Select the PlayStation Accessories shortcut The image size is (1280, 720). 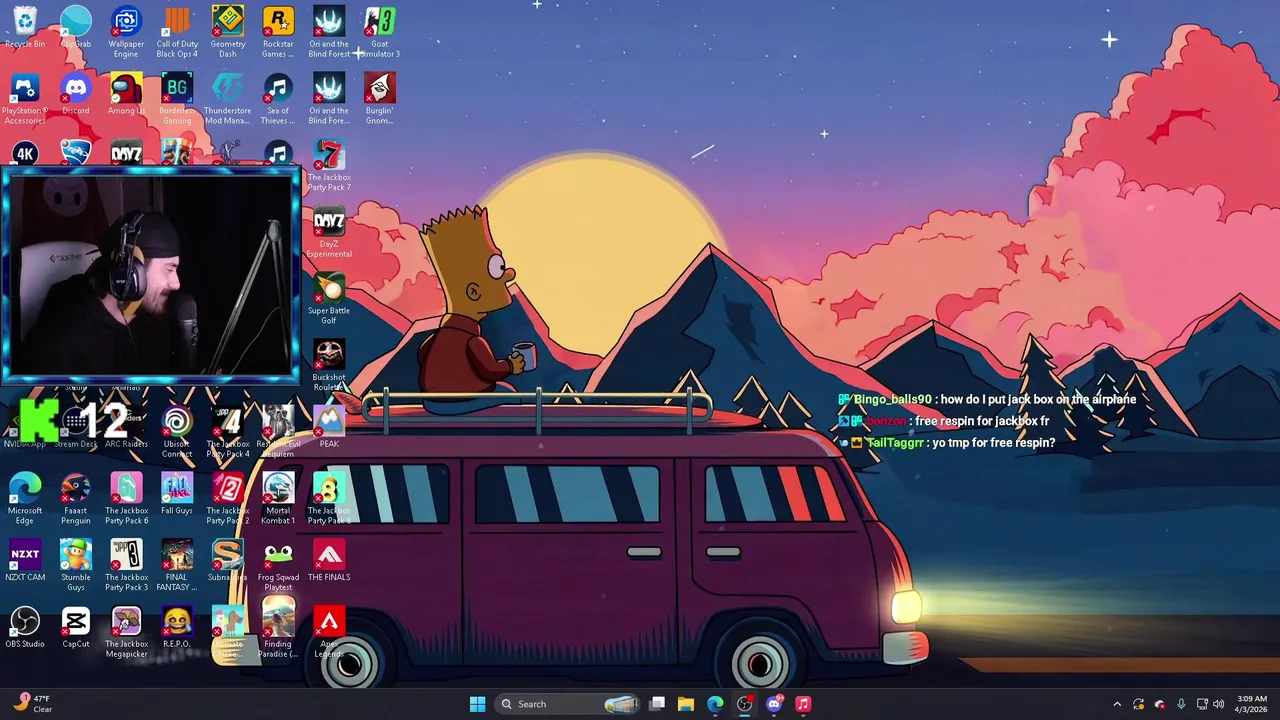(25, 99)
